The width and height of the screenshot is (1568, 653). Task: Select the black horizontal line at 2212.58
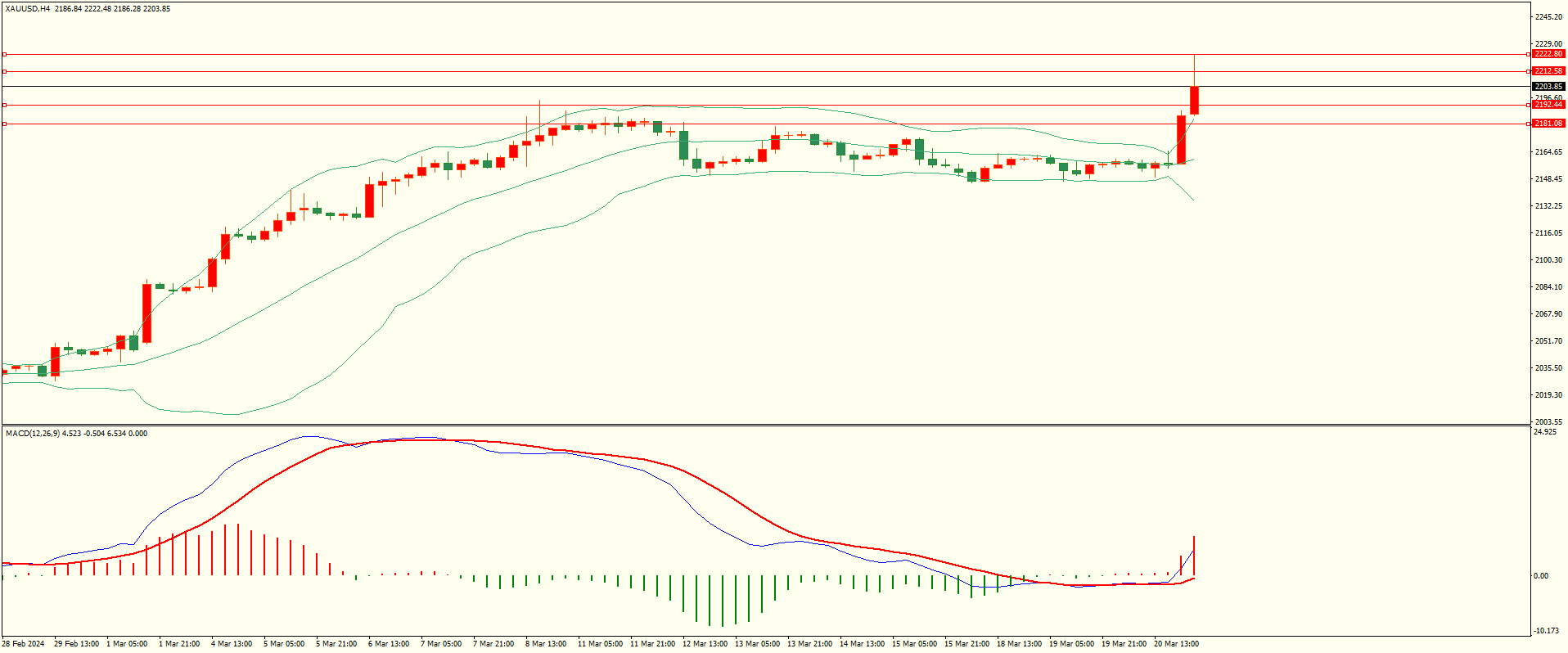(x=765, y=71)
